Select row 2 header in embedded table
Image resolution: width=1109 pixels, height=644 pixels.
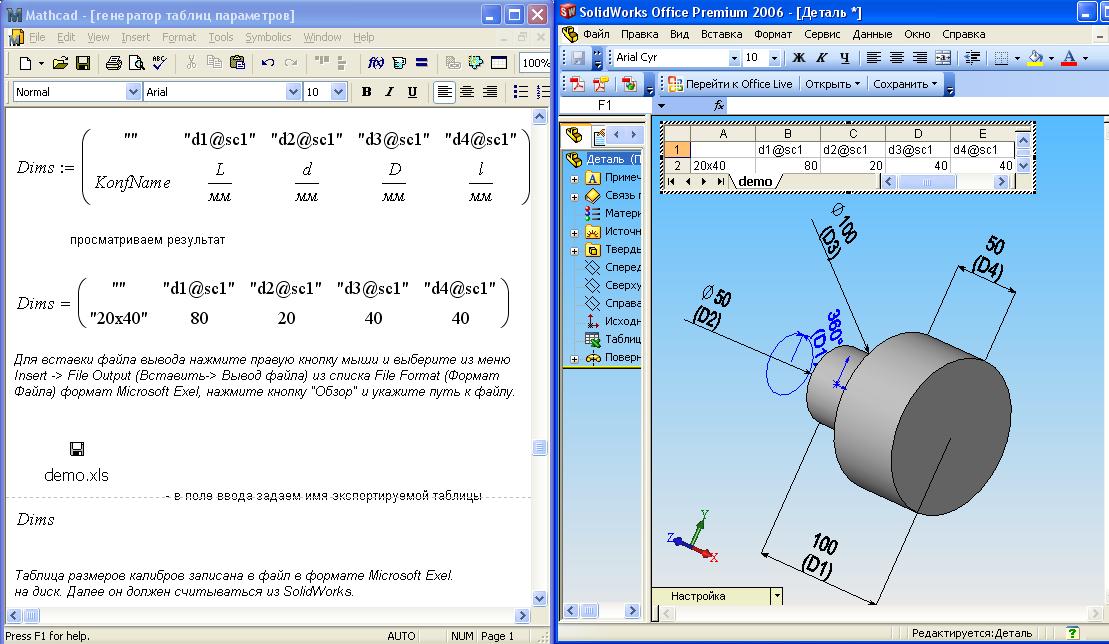click(x=677, y=165)
